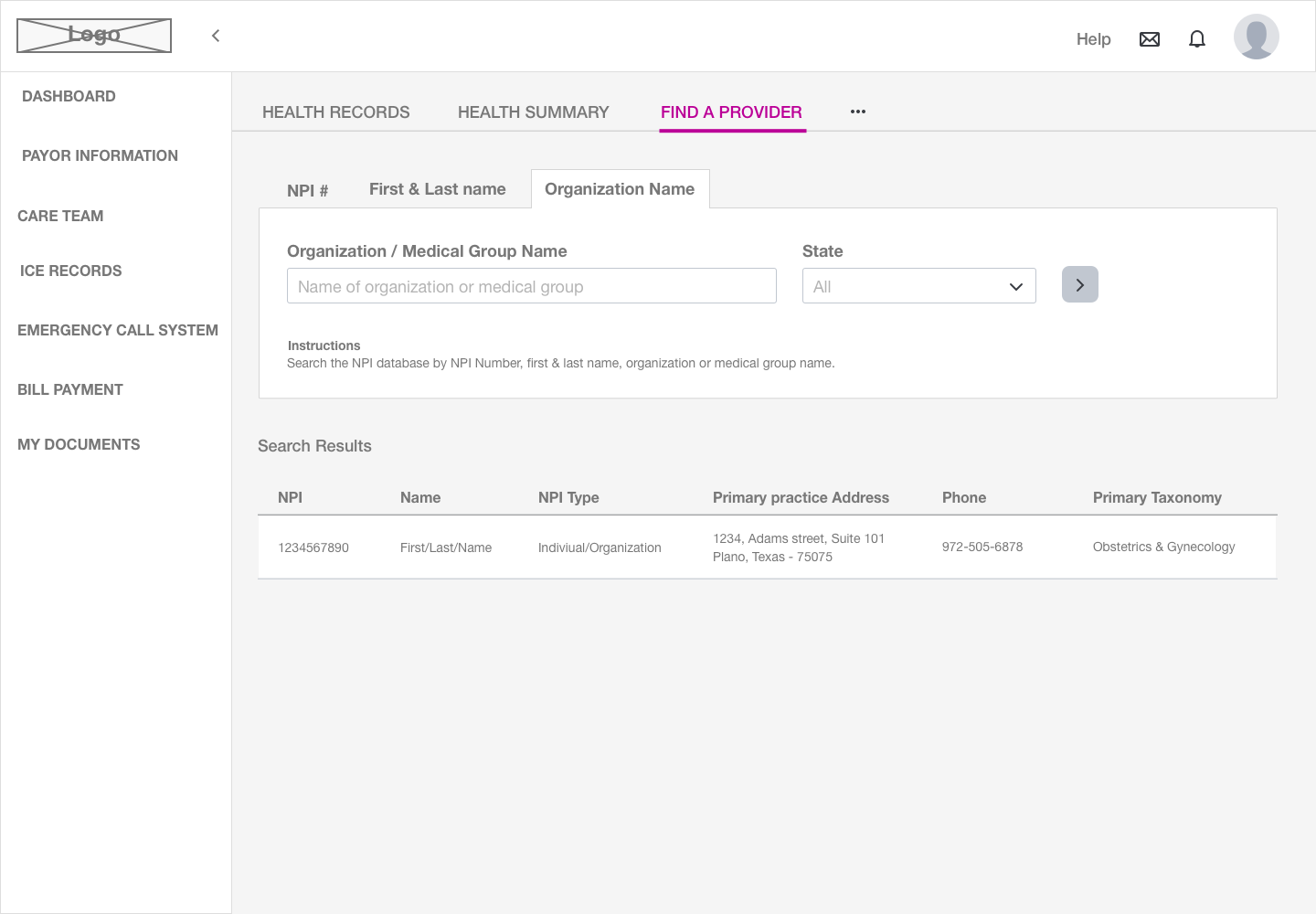Open the messages envelope icon
Screen dimensions: 1316x914
point(1149,38)
